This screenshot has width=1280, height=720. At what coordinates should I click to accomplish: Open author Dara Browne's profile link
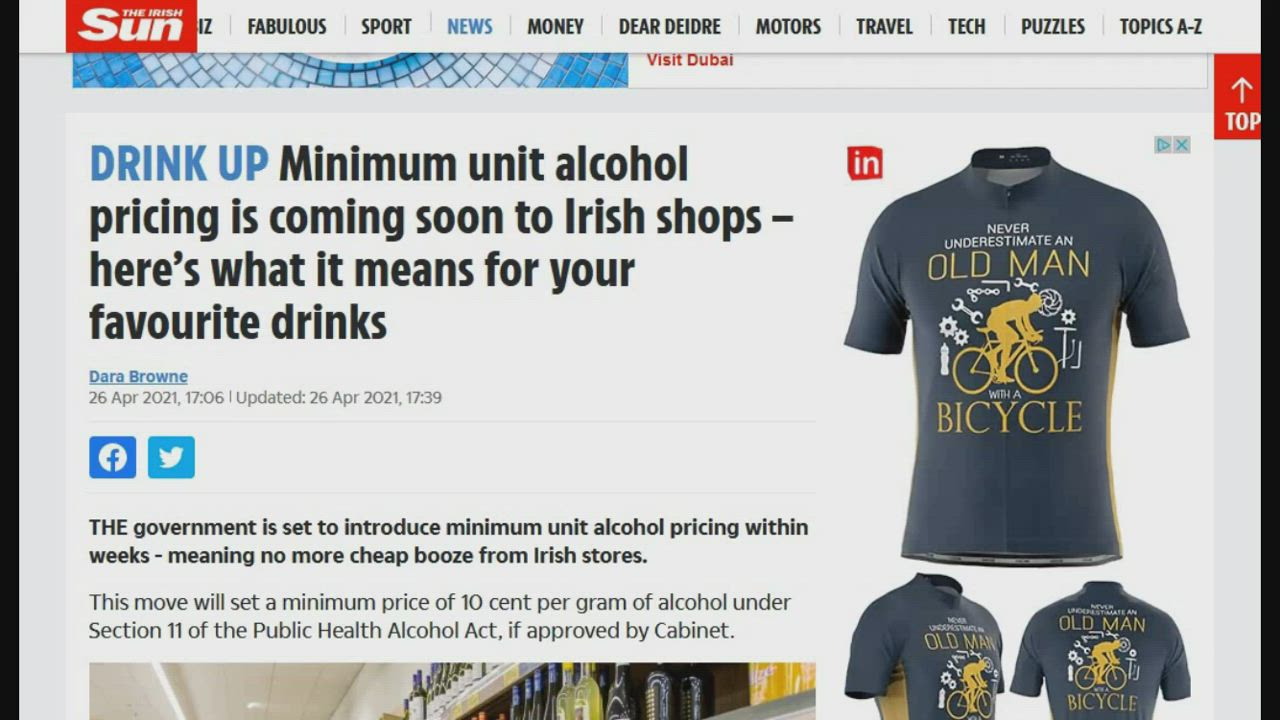click(138, 377)
